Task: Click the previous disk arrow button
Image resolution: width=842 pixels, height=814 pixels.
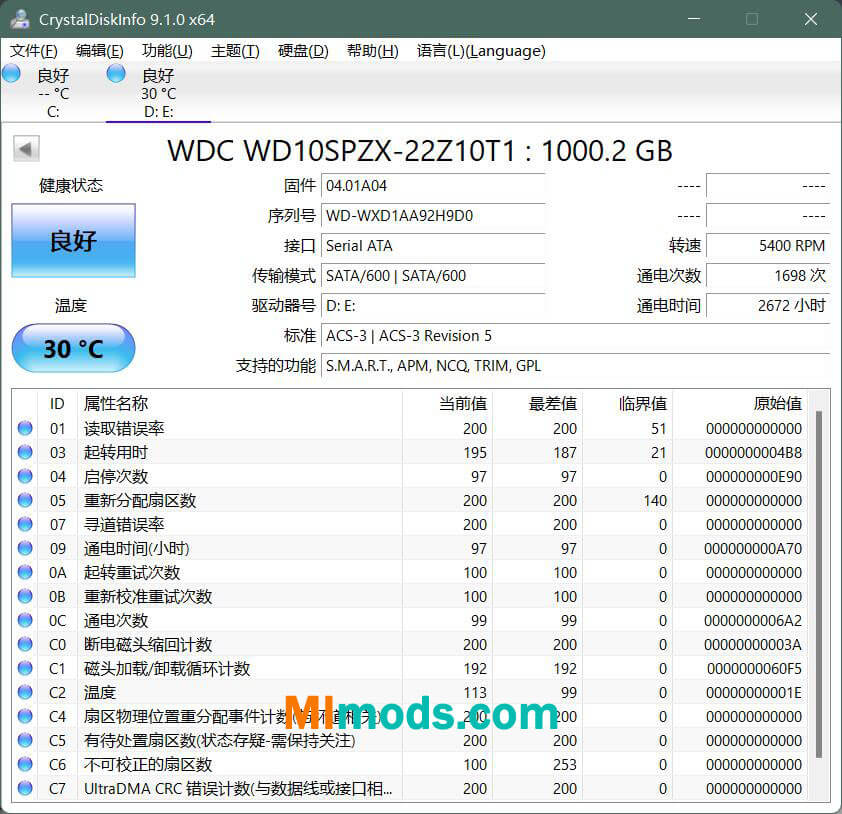Action: [26, 149]
